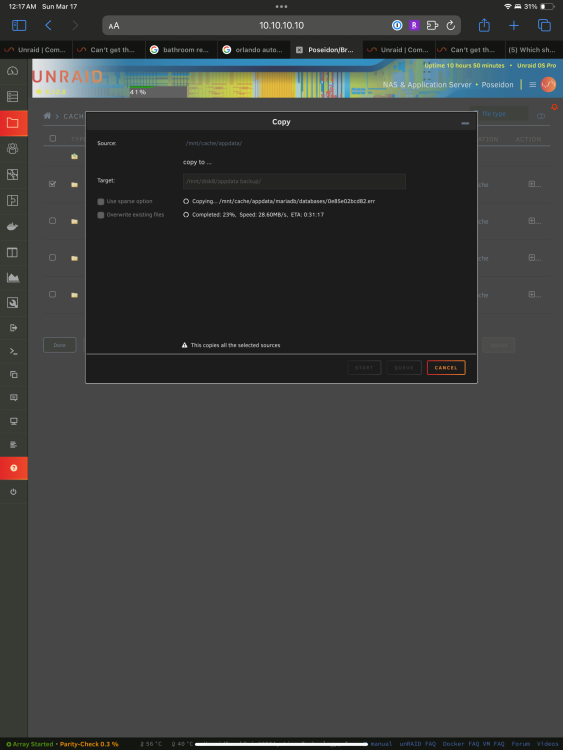
Task: Tap the Safari share icon
Action: (484, 25)
